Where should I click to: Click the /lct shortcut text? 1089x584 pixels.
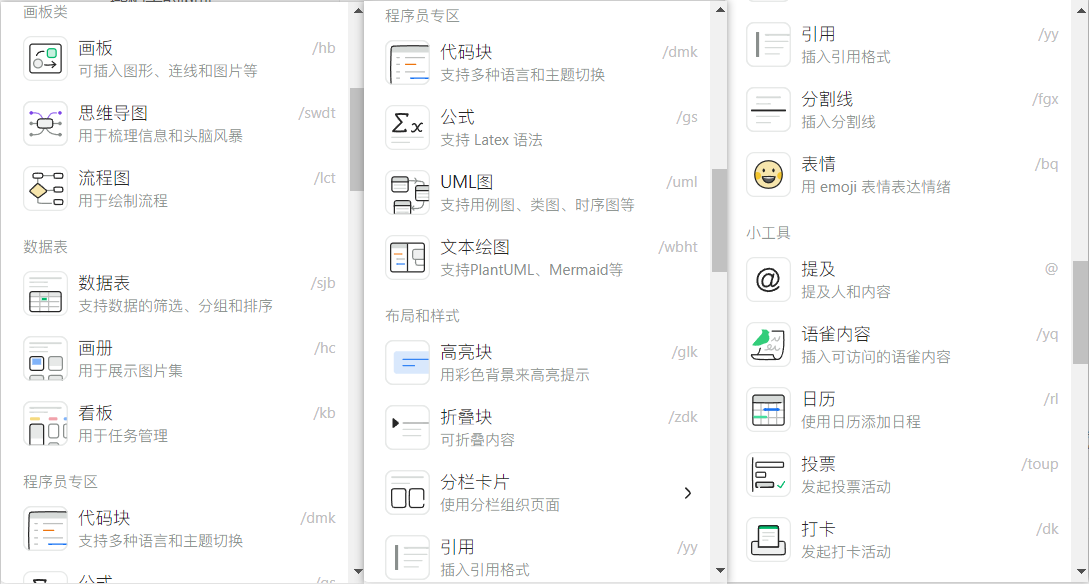point(324,178)
